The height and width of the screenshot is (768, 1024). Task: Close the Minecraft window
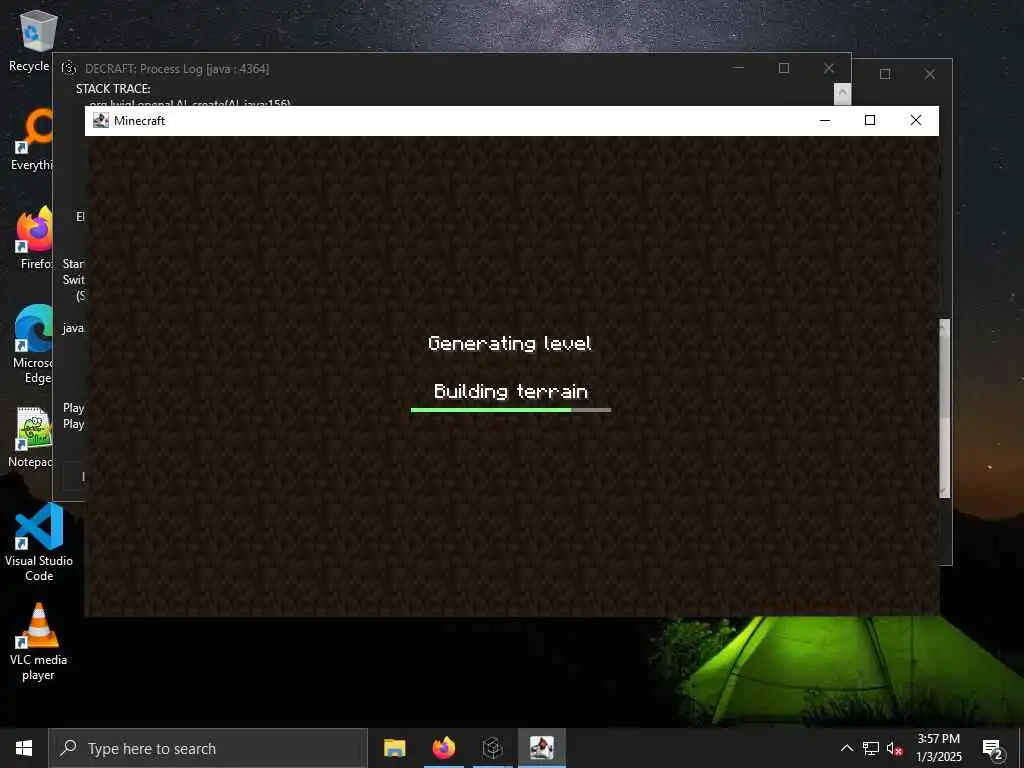(916, 121)
